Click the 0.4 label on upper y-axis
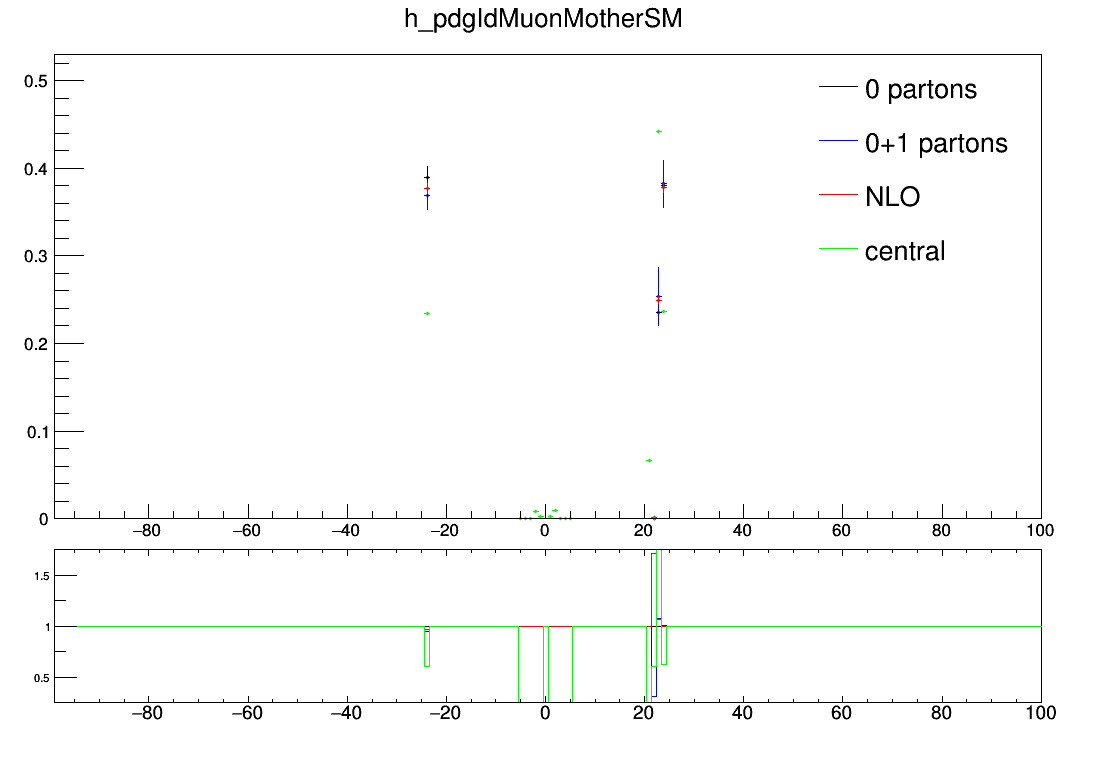Viewport: 1096px width, 772px height. 36,169
